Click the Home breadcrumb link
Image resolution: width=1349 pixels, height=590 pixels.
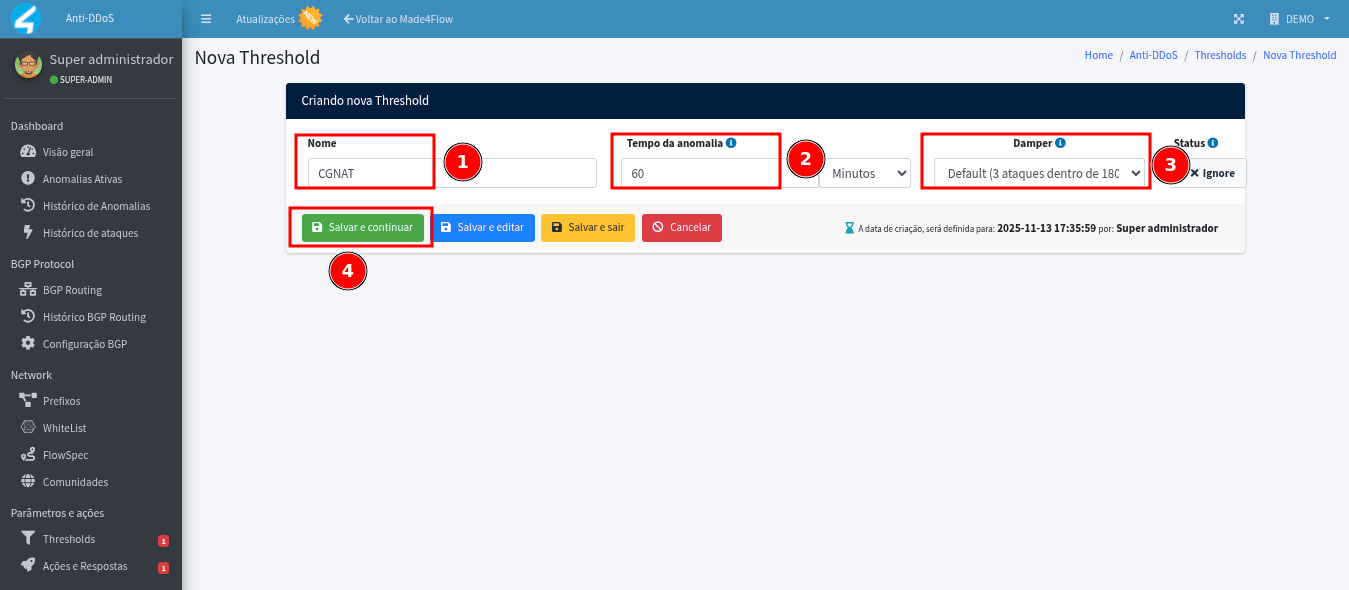point(1098,56)
